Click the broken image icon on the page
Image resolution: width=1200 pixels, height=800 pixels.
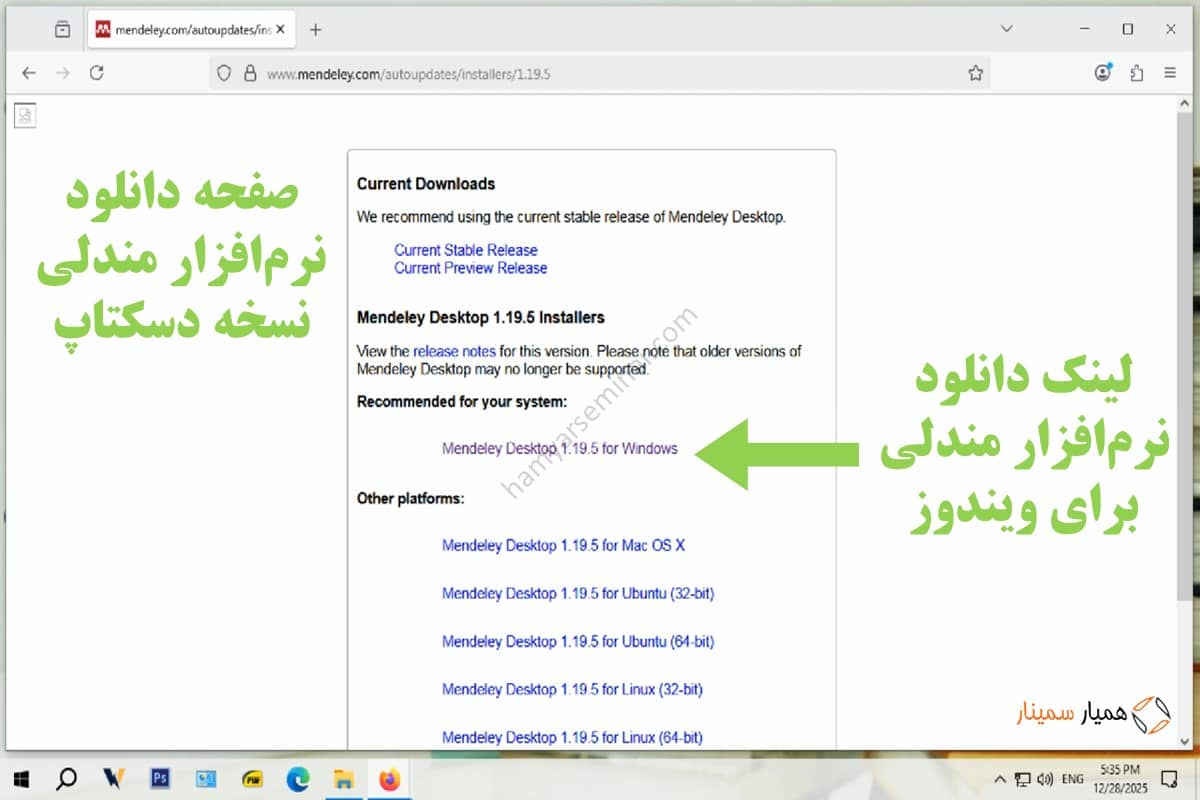pos(25,116)
